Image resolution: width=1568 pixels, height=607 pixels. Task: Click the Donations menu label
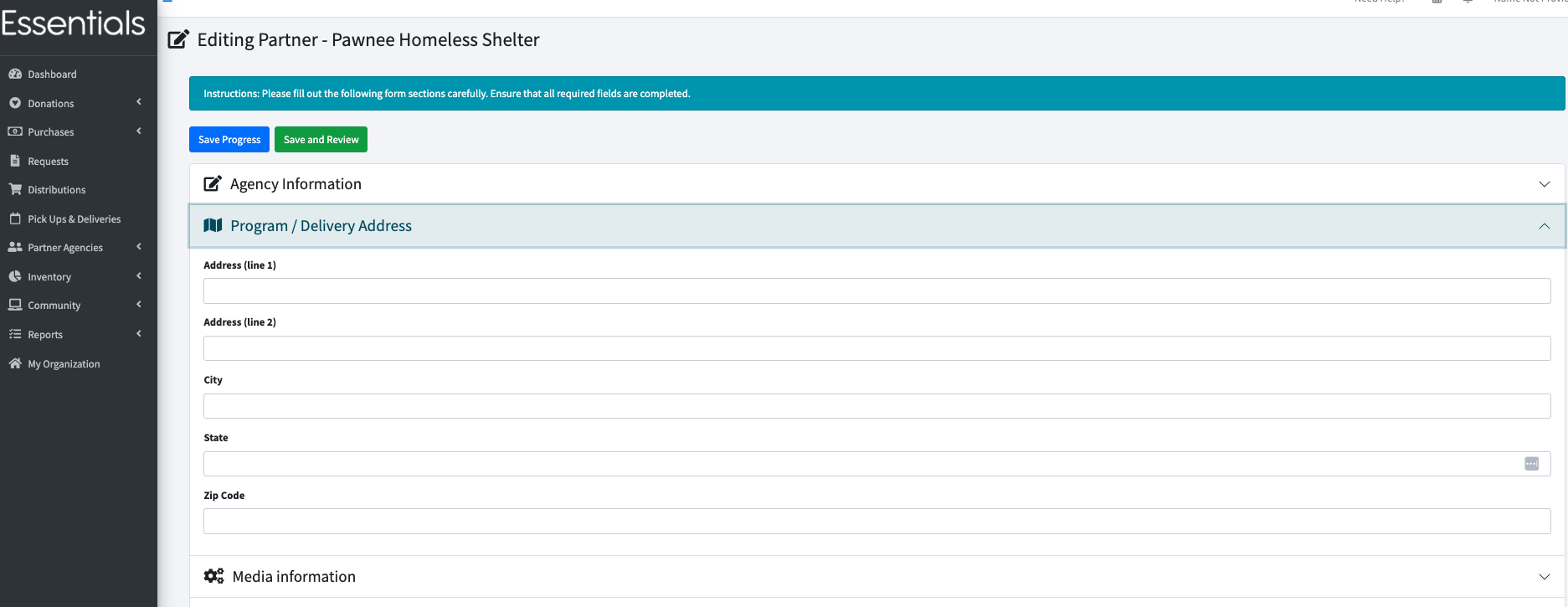[50, 104]
